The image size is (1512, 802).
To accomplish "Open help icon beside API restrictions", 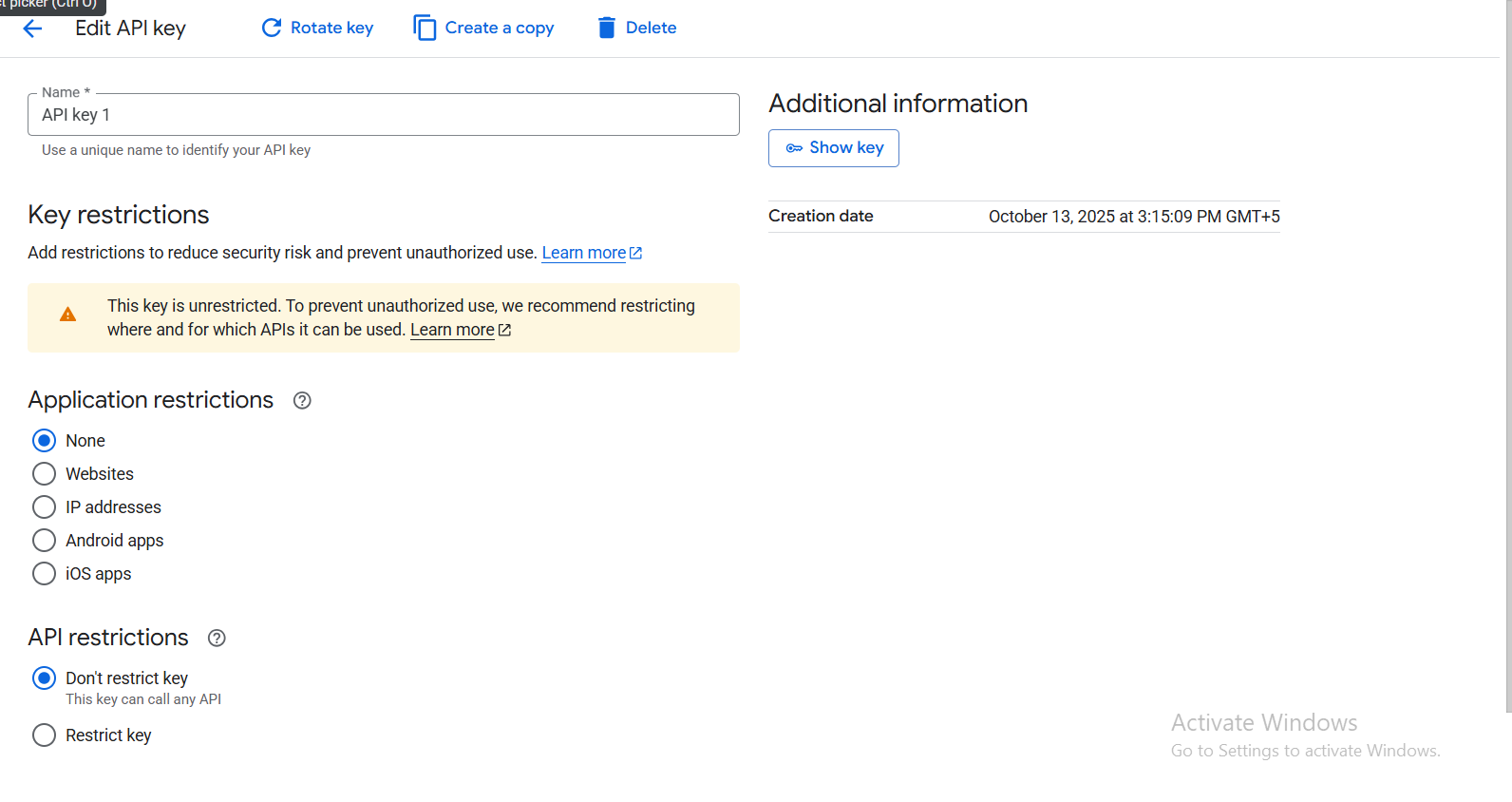I will pos(217,639).
